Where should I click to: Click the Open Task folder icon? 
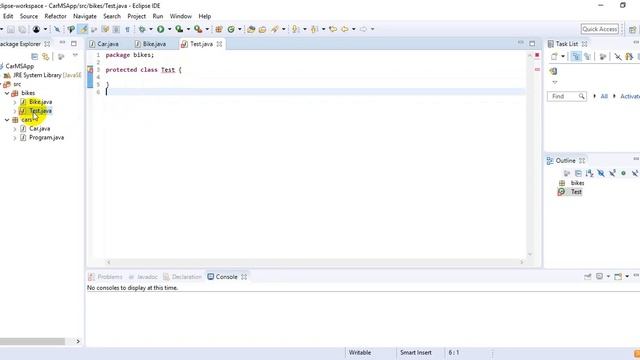click(262, 29)
